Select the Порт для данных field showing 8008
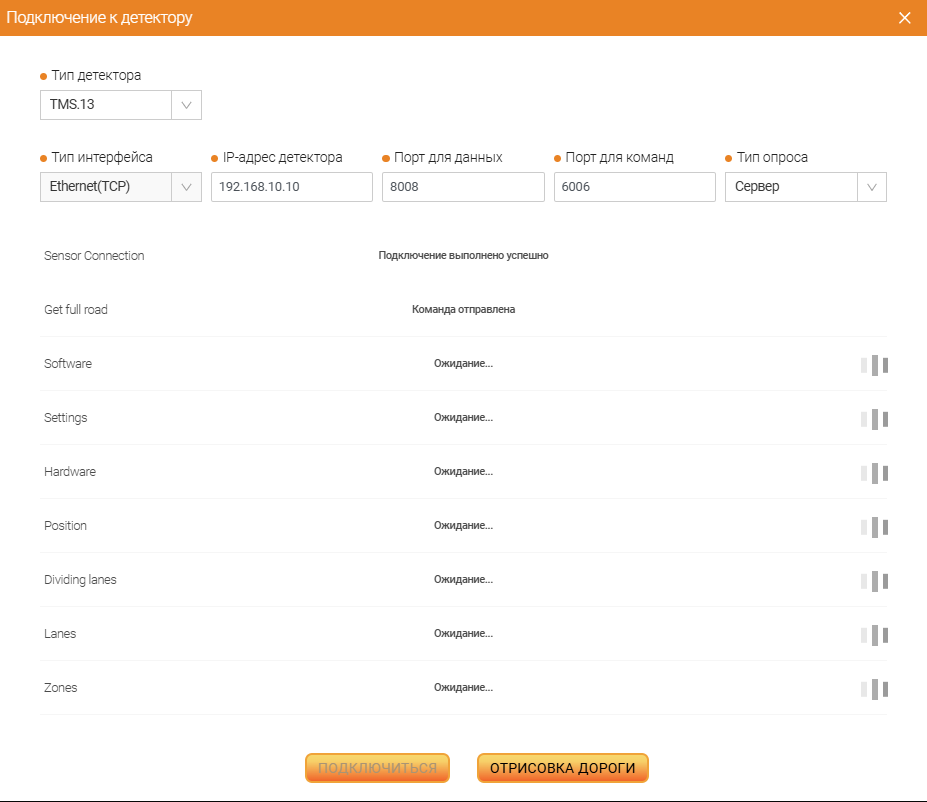The width and height of the screenshot is (927, 802). (463, 186)
